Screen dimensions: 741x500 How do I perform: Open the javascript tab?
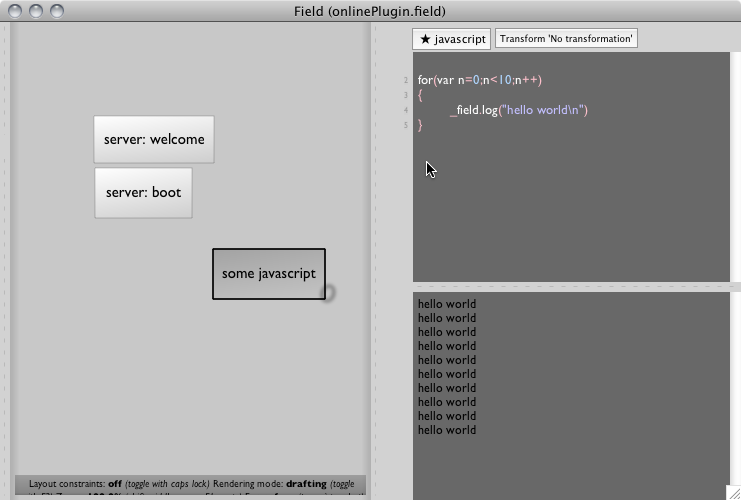coord(452,39)
